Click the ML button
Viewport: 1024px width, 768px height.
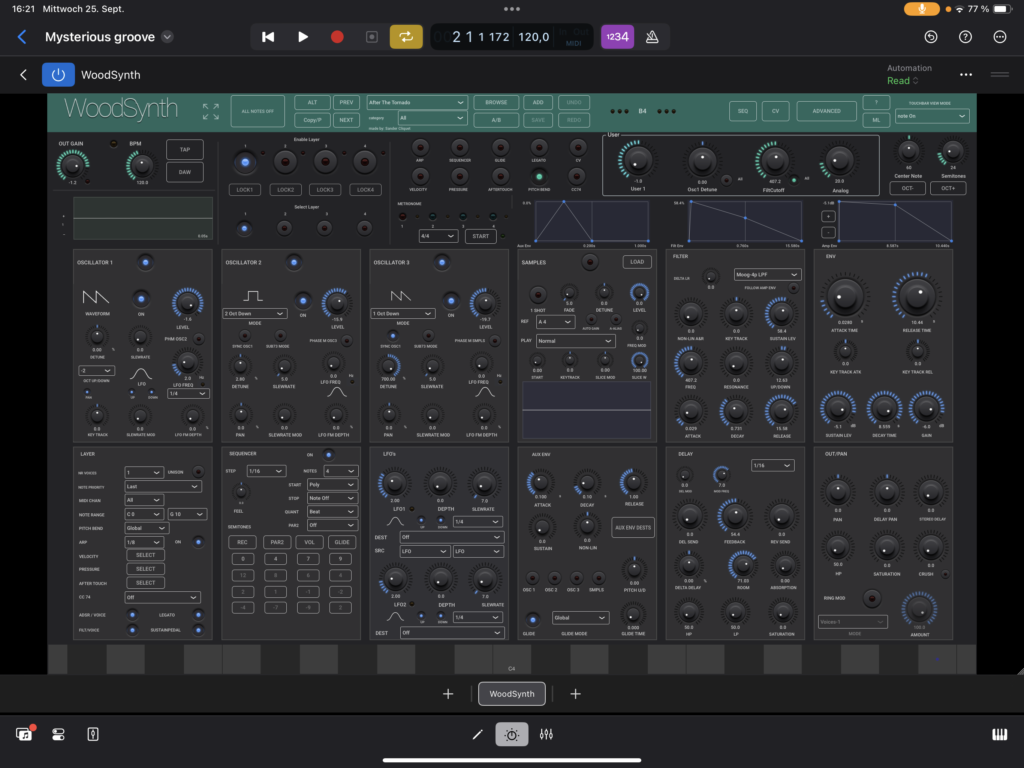point(876,120)
